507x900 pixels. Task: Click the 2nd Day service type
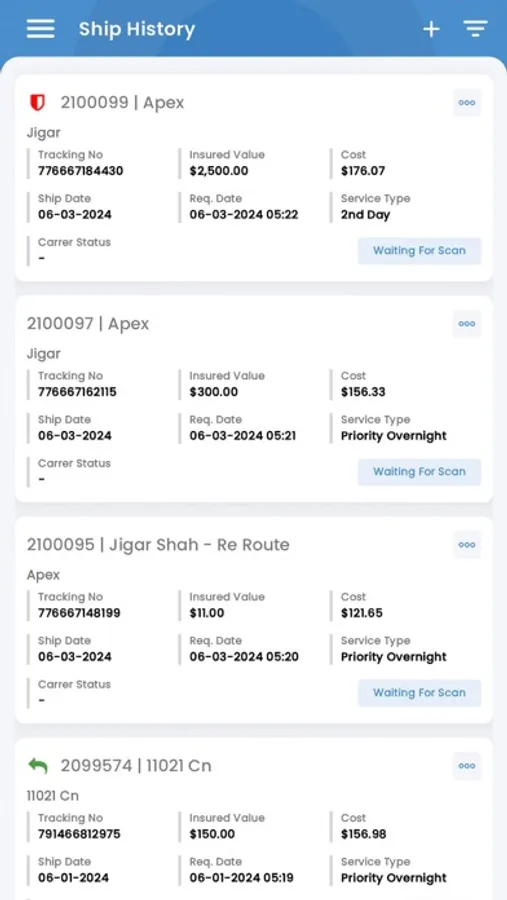pyautogui.click(x=365, y=215)
